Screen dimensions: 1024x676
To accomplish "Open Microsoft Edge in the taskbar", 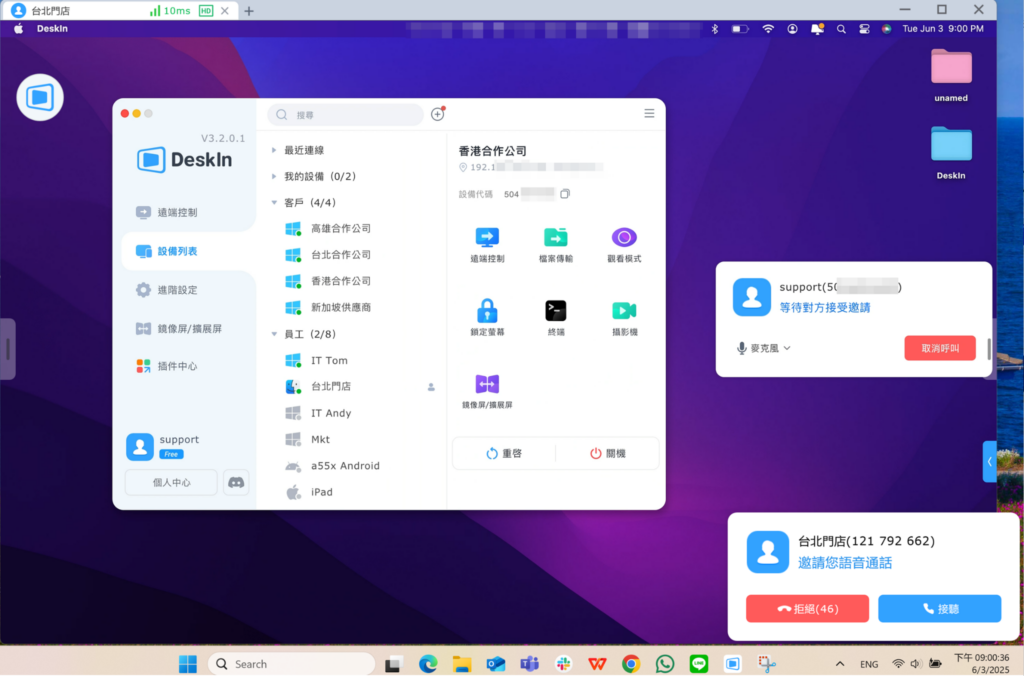I will coord(428,664).
